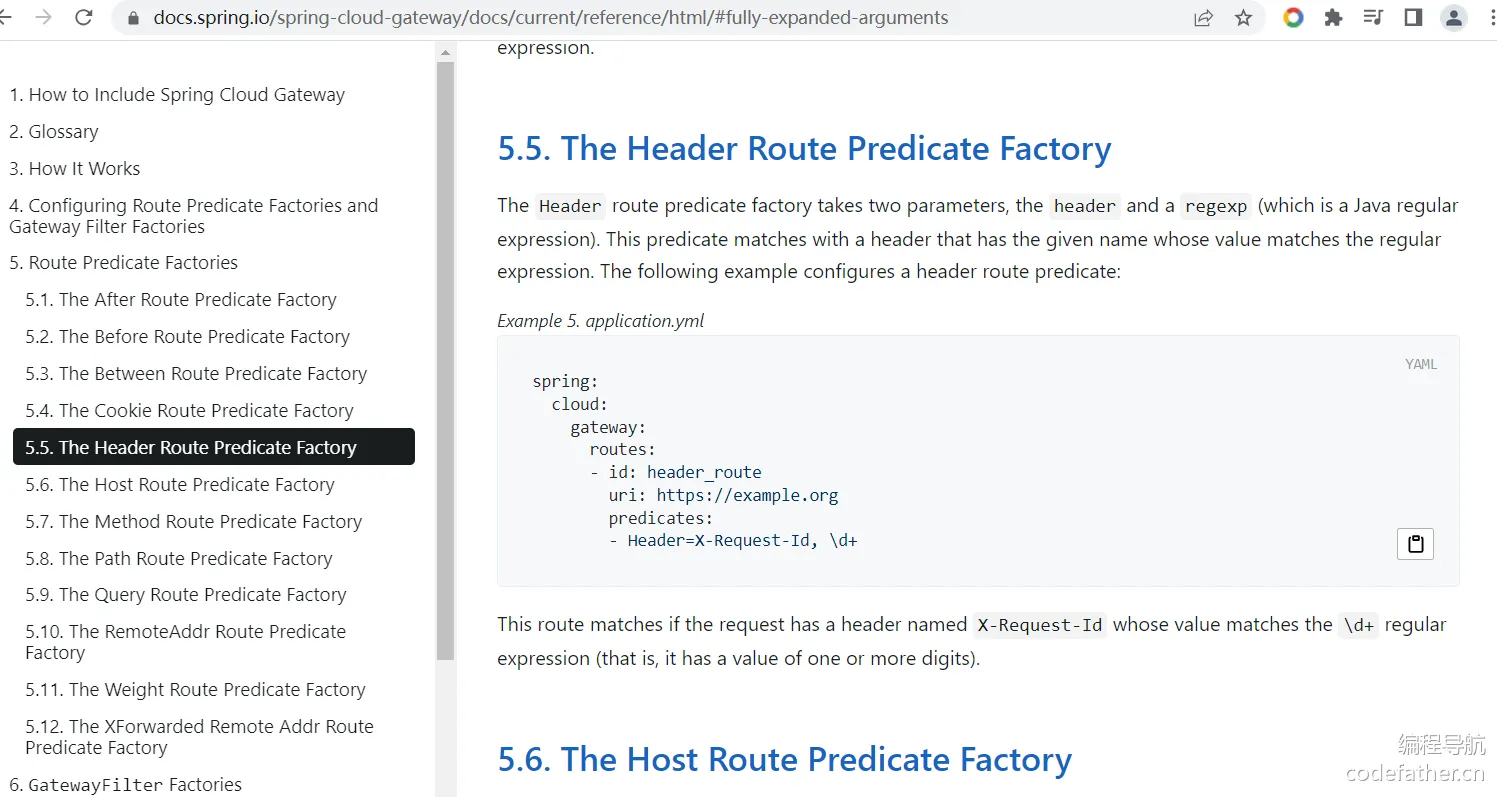This screenshot has width=1497, height=797.
Task: Open '5.1. The After Route Predicate Factory'
Action: click(181, 300)
